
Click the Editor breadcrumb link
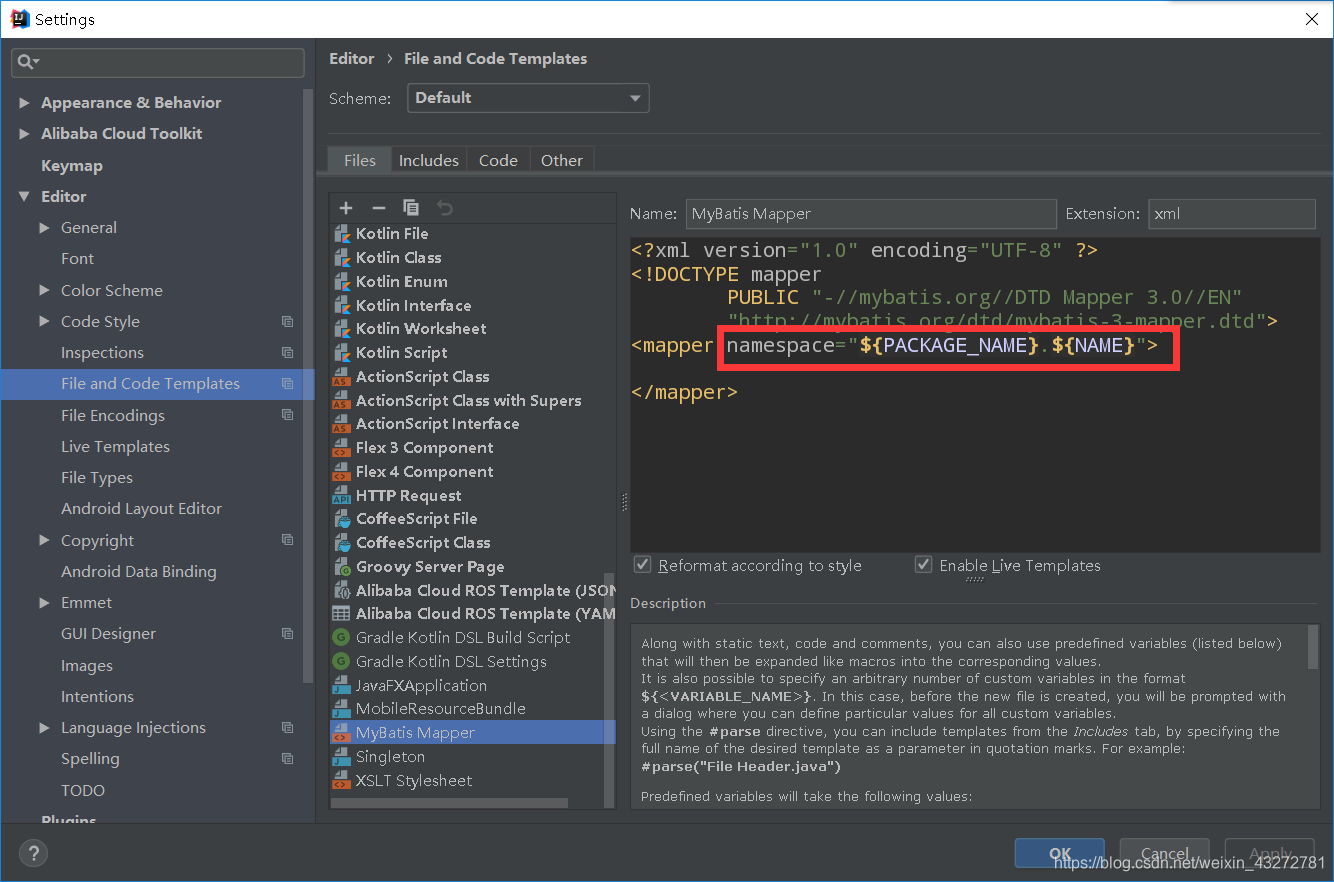pyautogui.click(x=352, y=59)
